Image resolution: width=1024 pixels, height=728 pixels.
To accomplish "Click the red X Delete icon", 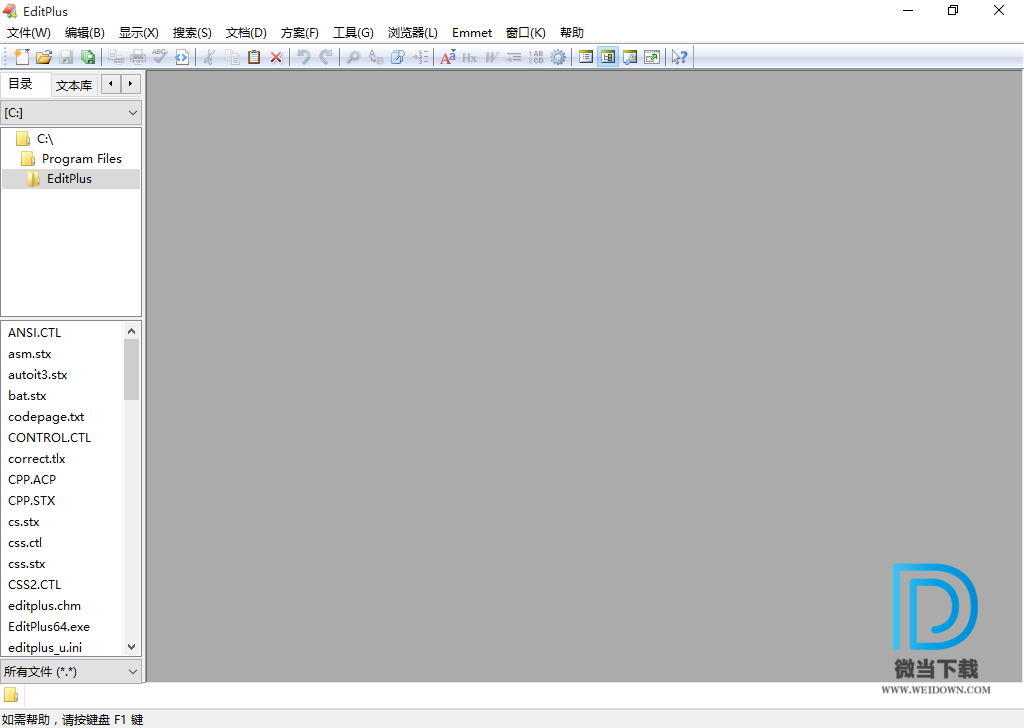I will [x=276, y=57].
